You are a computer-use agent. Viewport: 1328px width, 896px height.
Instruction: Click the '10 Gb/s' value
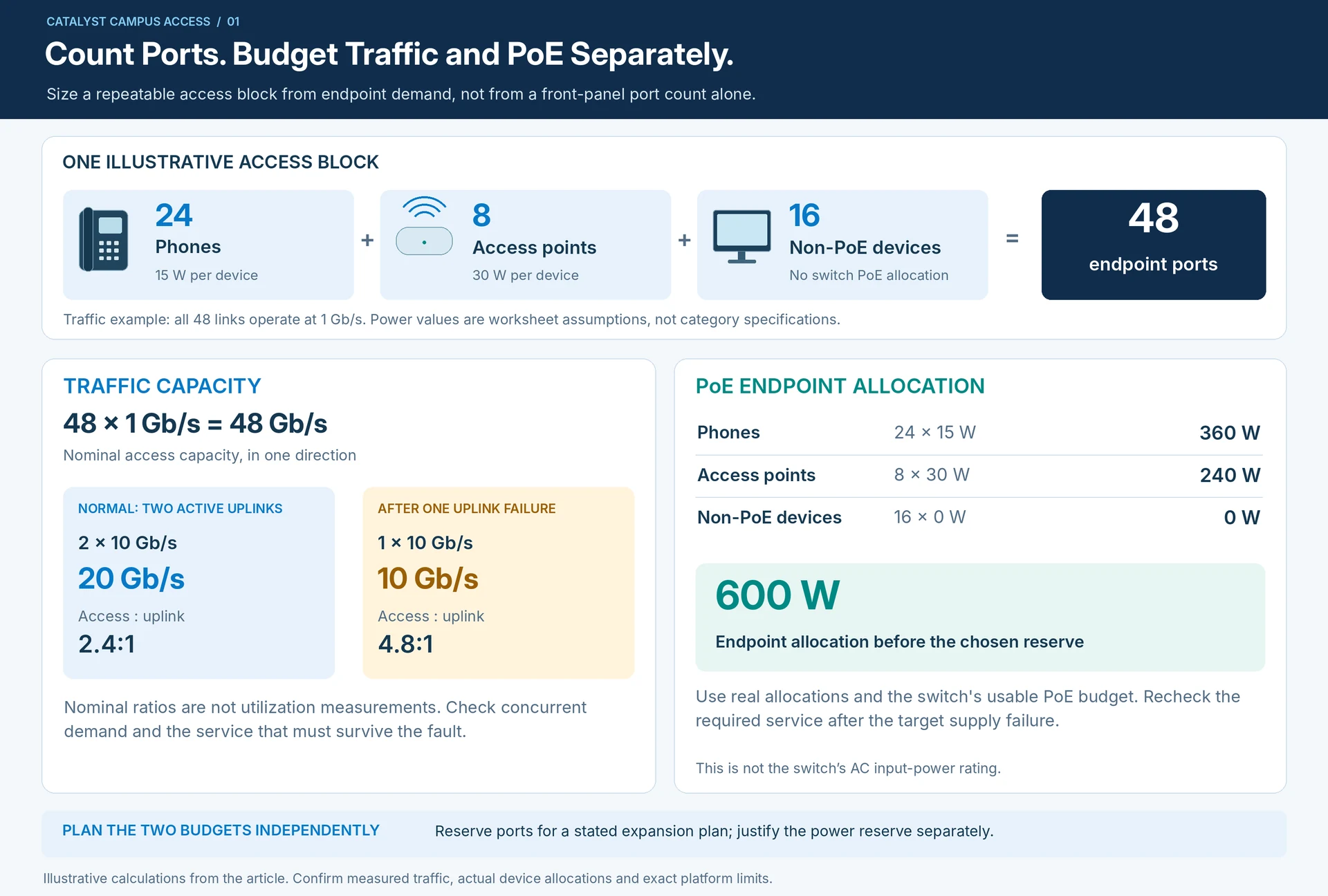428,579
